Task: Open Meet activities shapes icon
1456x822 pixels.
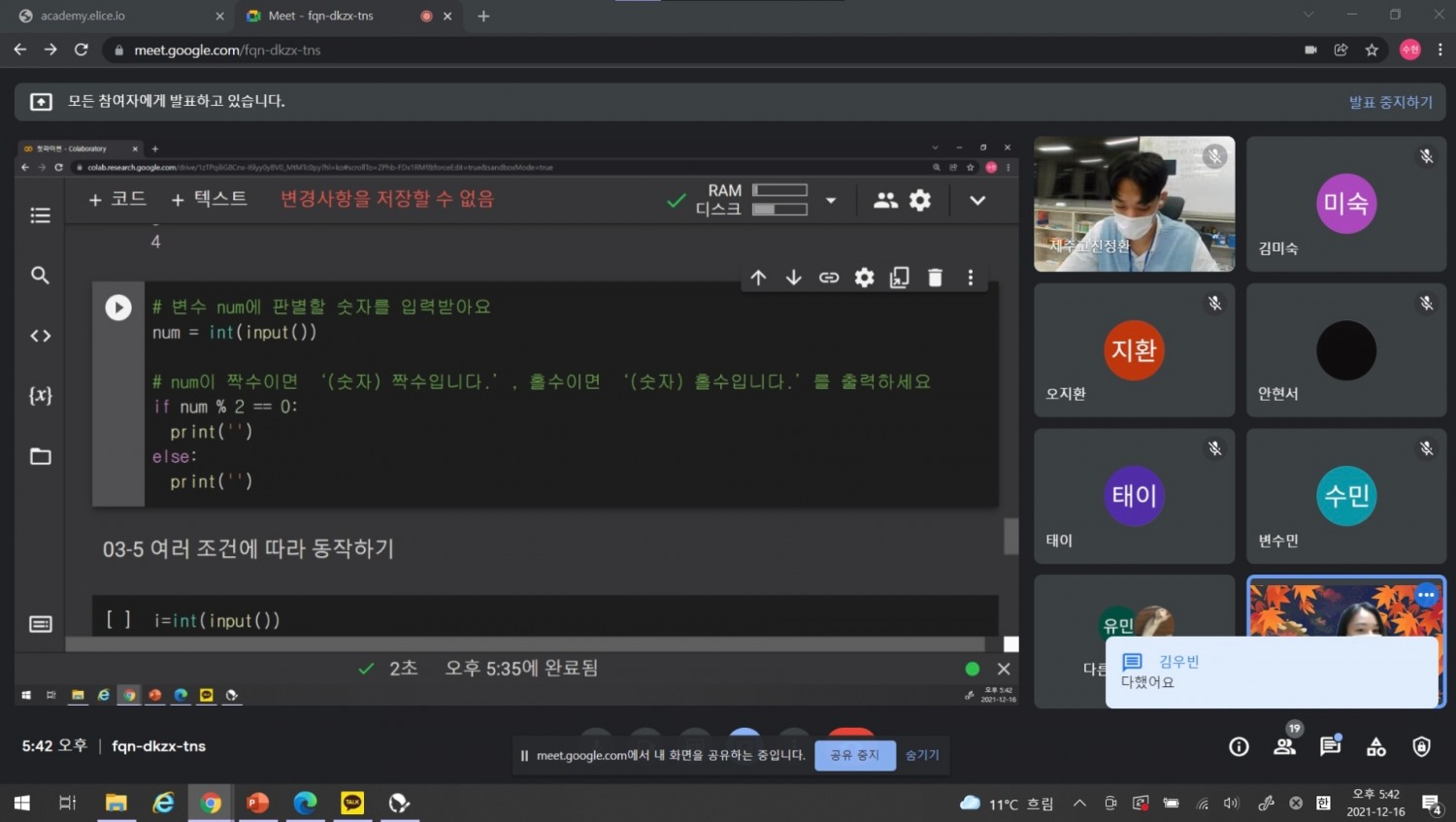Action: tap(1376, 746)
